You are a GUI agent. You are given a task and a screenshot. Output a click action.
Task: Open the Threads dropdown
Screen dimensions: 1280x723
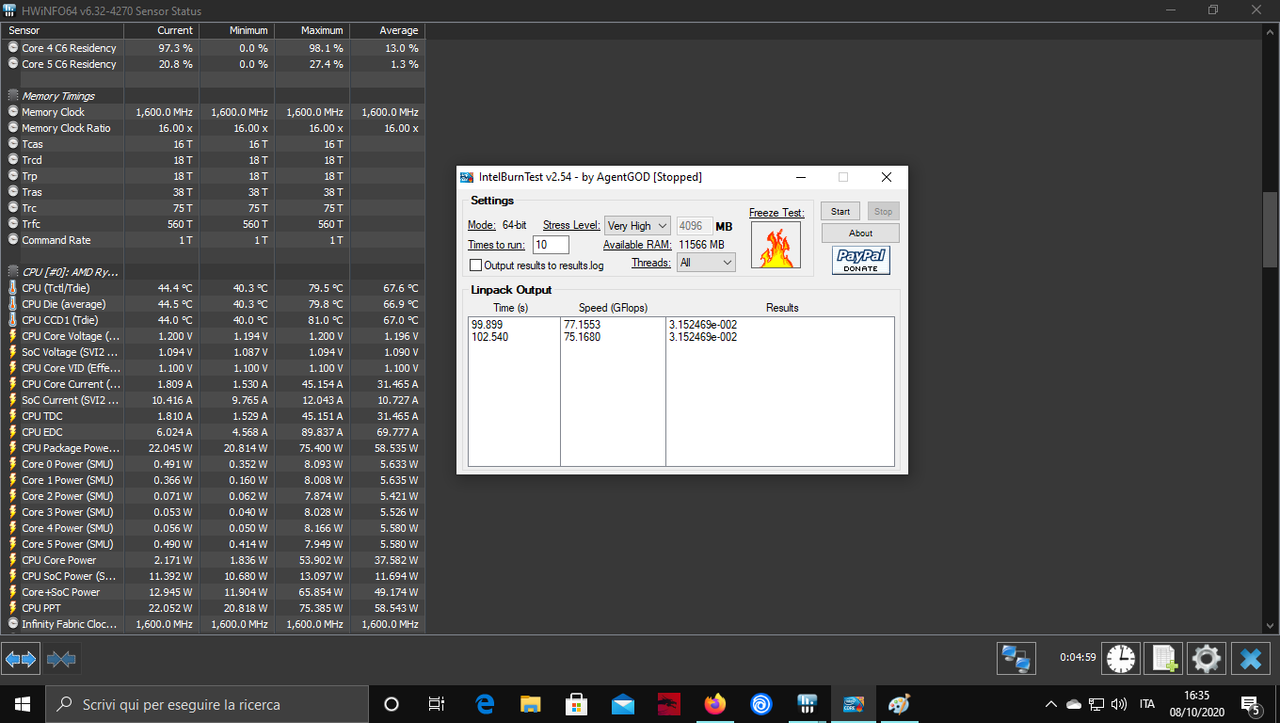coord(706,262)
